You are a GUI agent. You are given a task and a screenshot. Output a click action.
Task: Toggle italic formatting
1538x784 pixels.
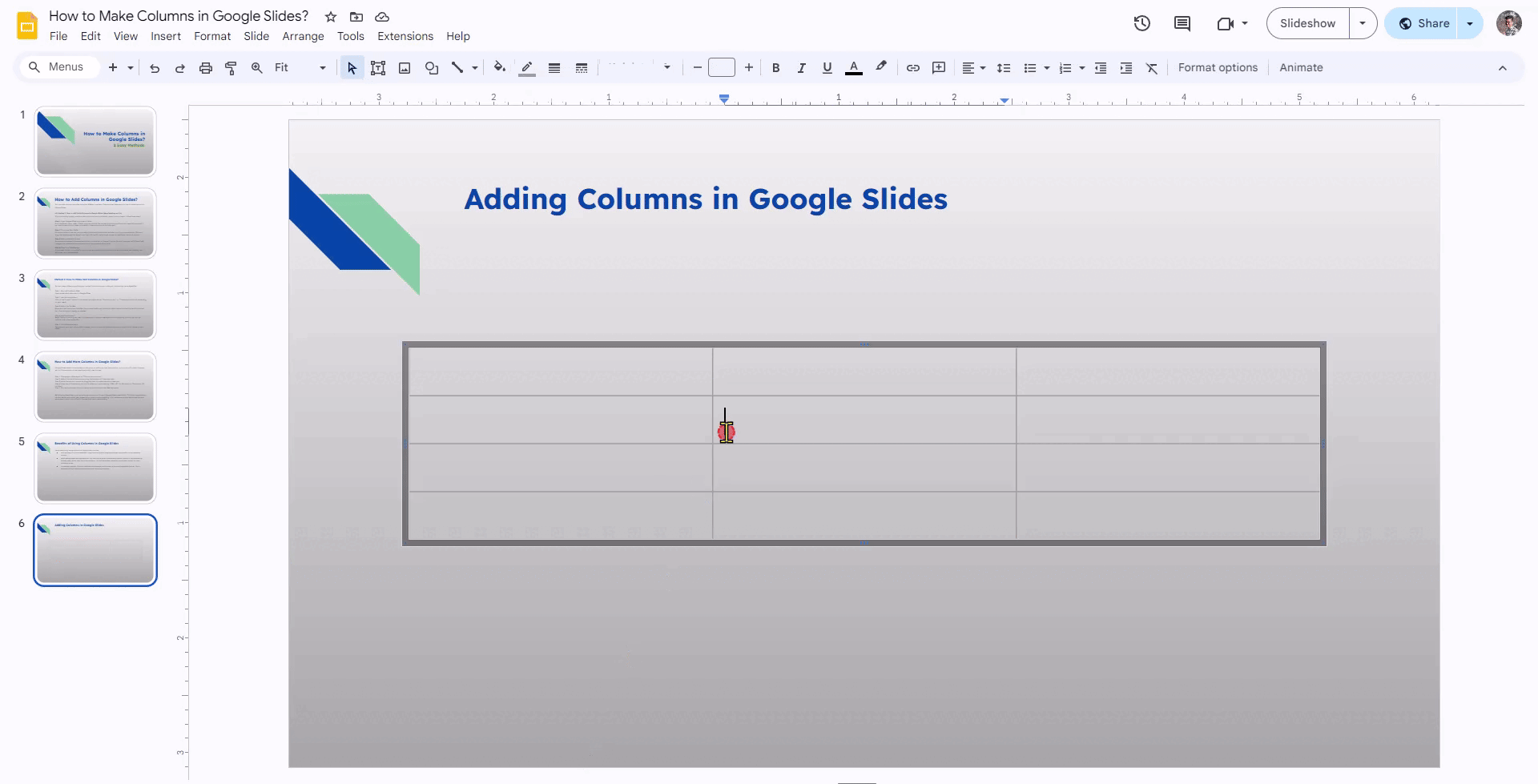coord(801,68)
